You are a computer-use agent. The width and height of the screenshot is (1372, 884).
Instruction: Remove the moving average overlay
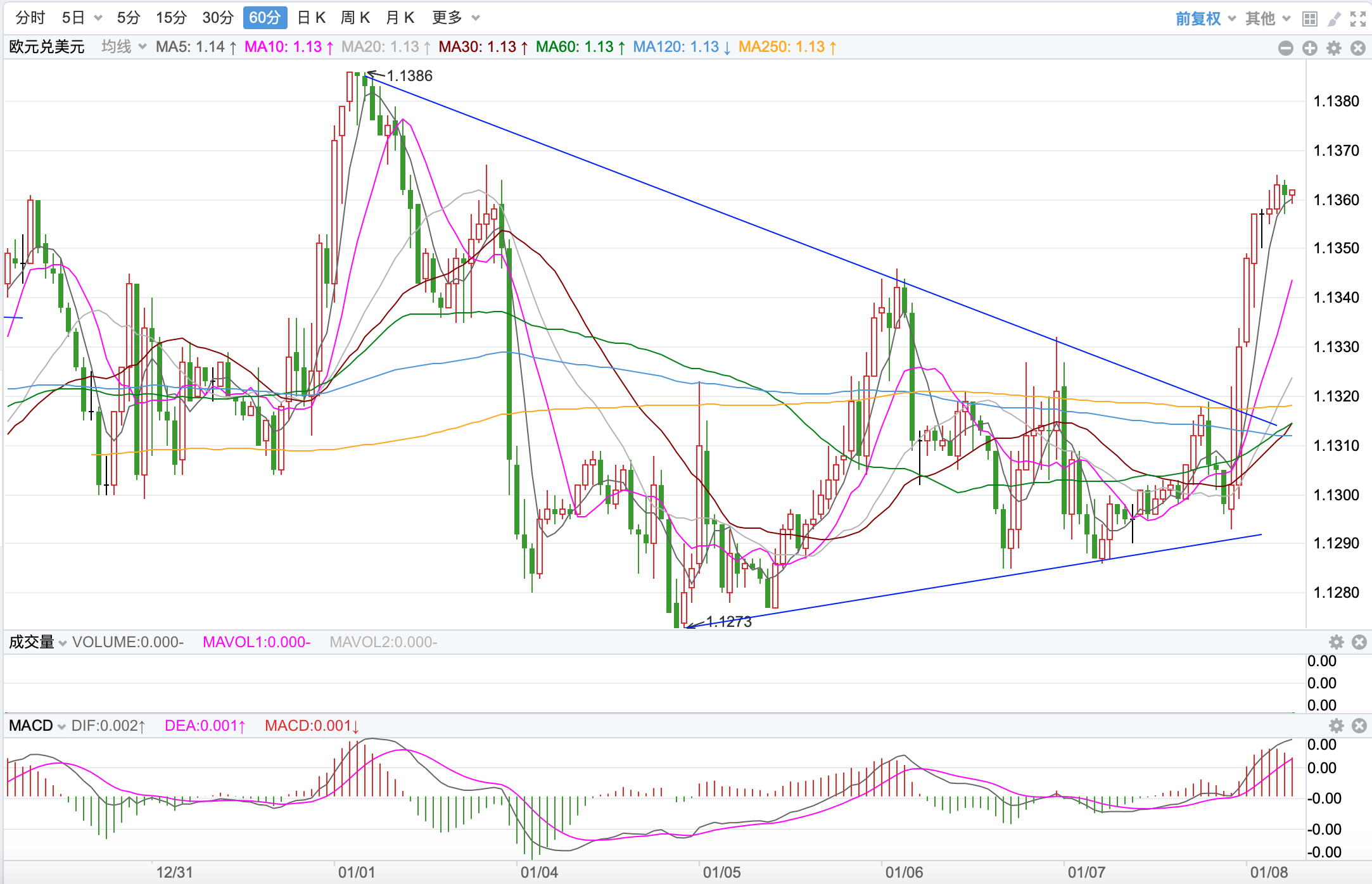[1358, 48]
